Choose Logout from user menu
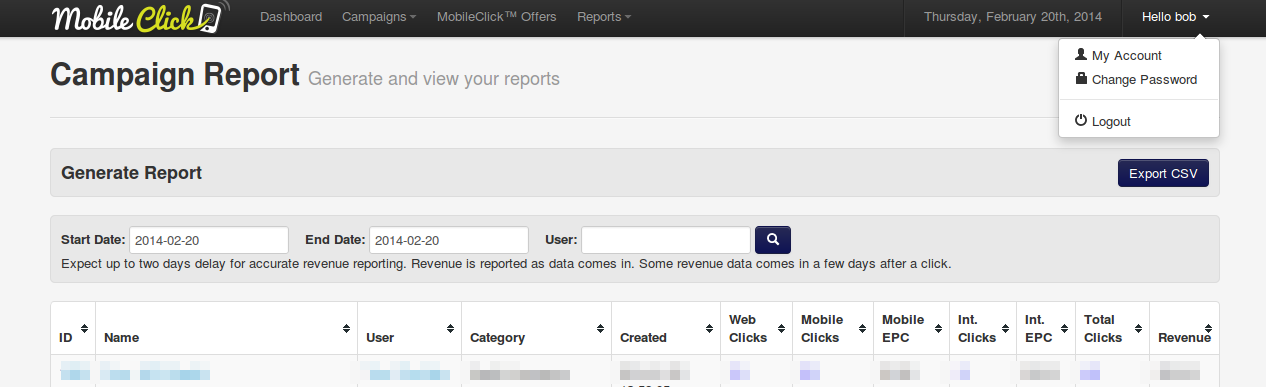1266x387 pixels. (x=1139, y=121)
